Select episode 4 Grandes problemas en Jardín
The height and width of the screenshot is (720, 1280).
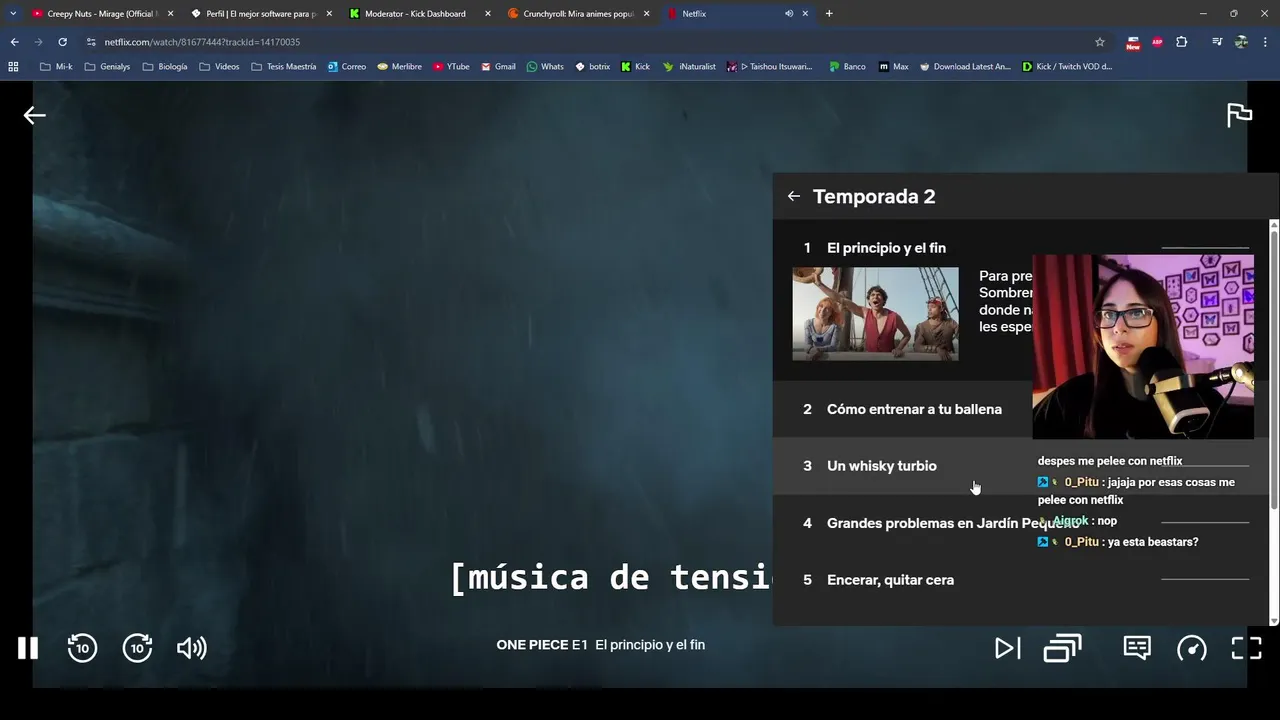[x=1021, y=523]
